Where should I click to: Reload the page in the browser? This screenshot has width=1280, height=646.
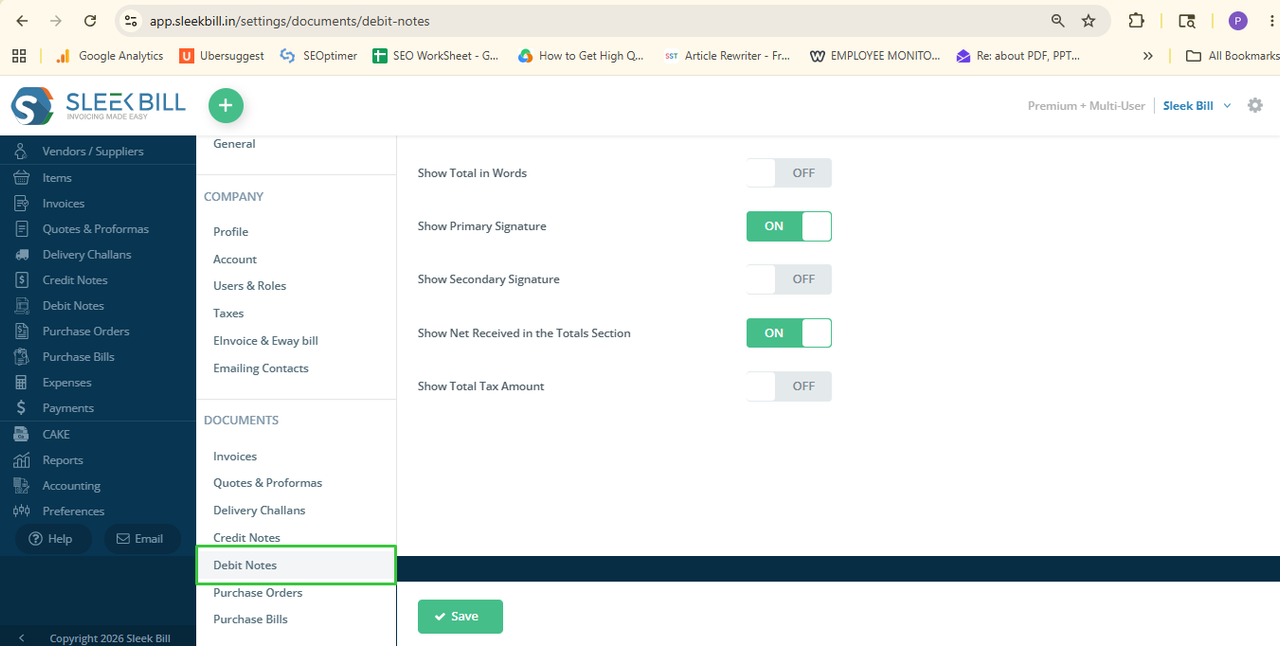(90, 20)
